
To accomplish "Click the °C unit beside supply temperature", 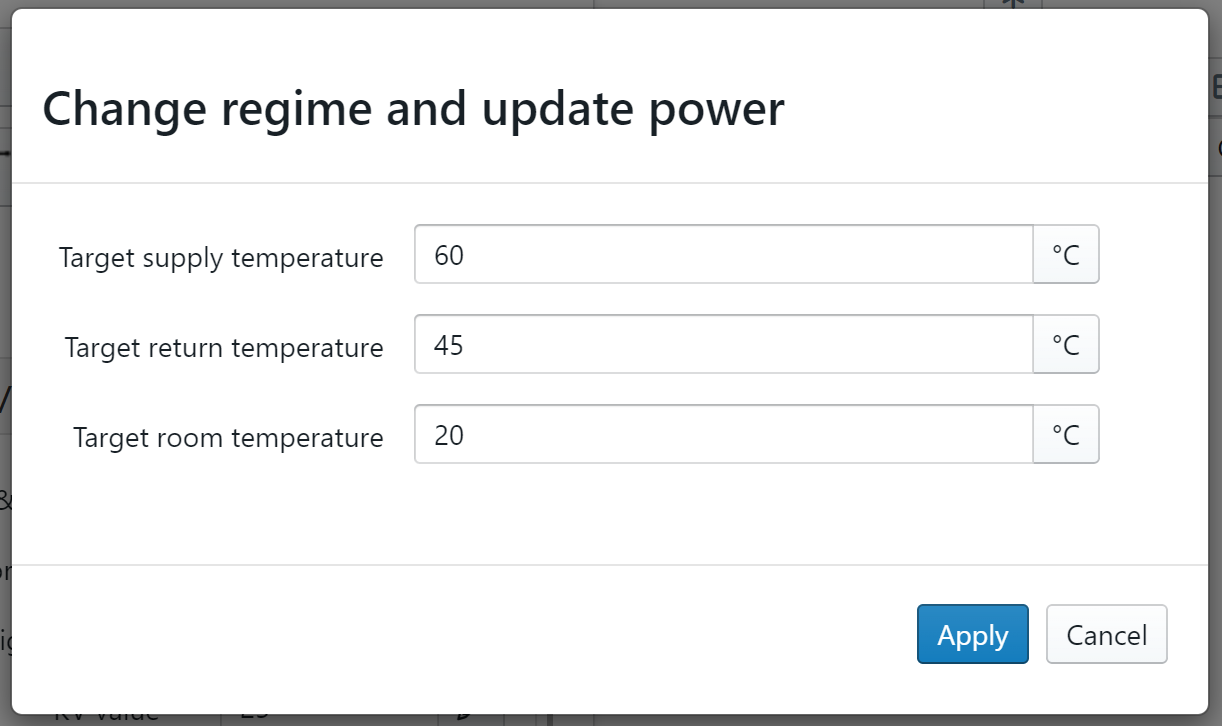I will click(1066, 255).
